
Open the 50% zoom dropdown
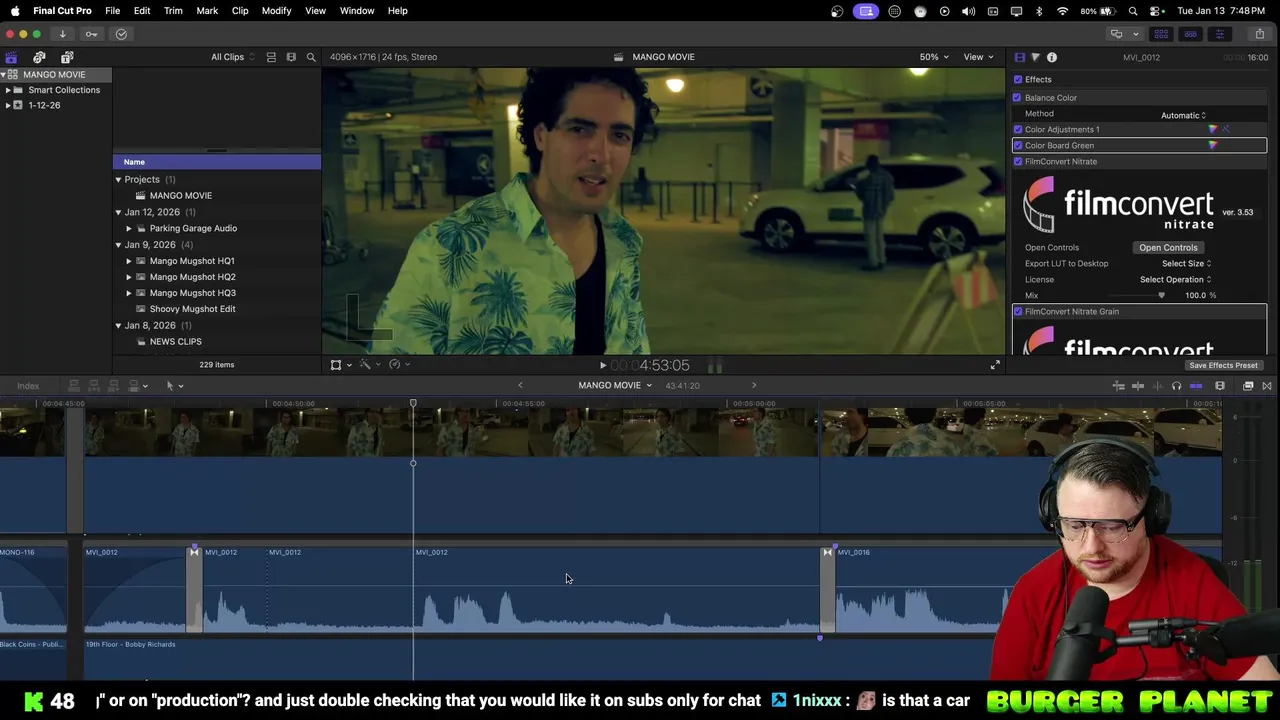934,57
